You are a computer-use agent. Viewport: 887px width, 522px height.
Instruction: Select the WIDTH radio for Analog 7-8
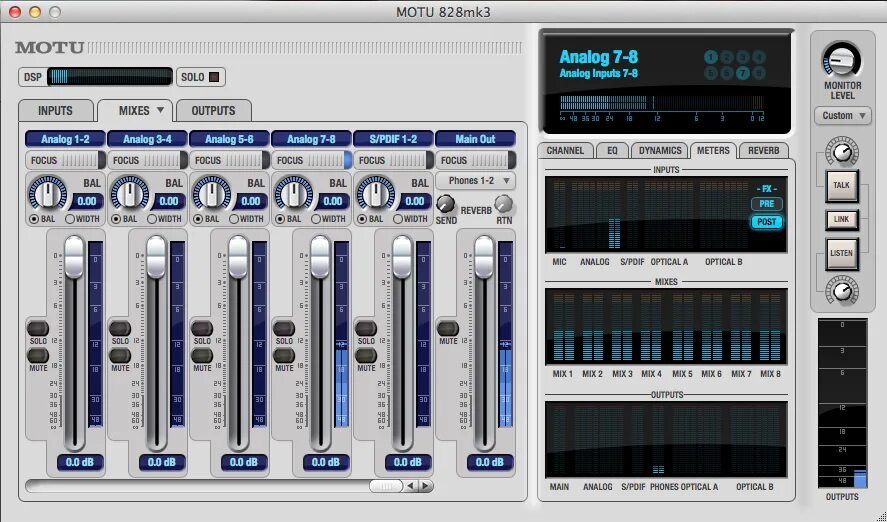click(x=316, y=219)
